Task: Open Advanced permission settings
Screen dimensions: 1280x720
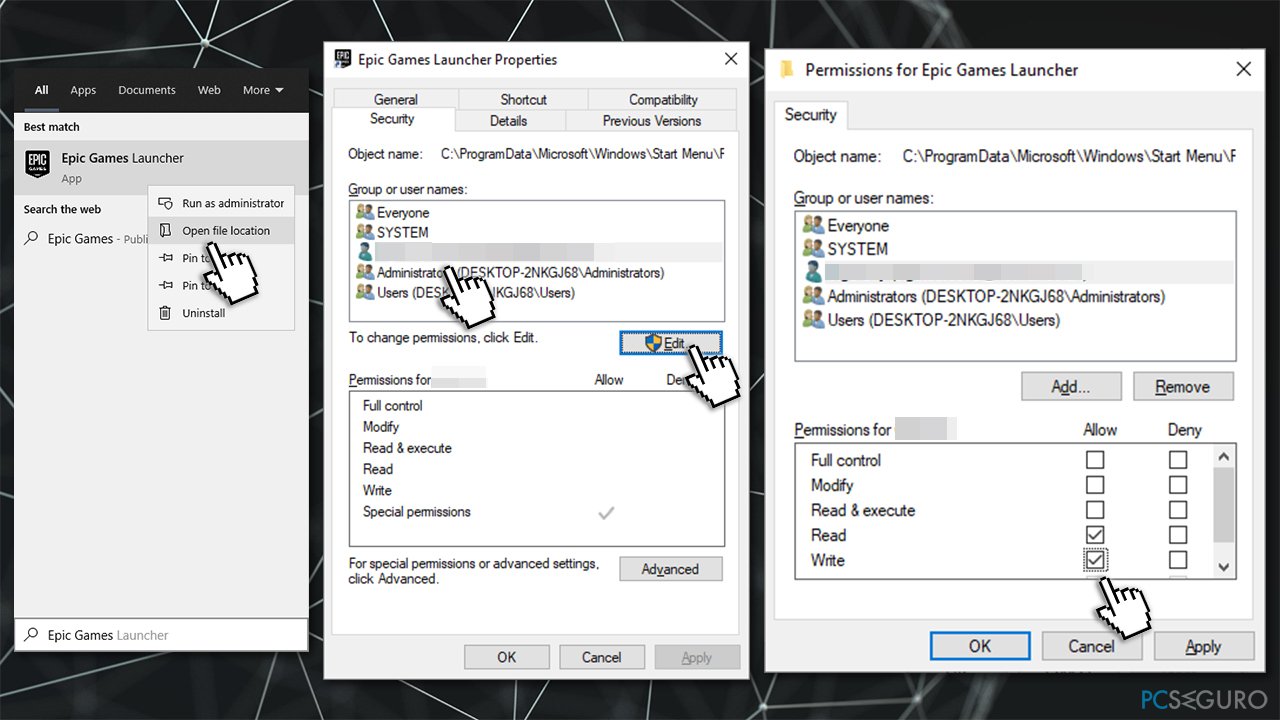Action: pyautogui.click(x=670, y=569)
